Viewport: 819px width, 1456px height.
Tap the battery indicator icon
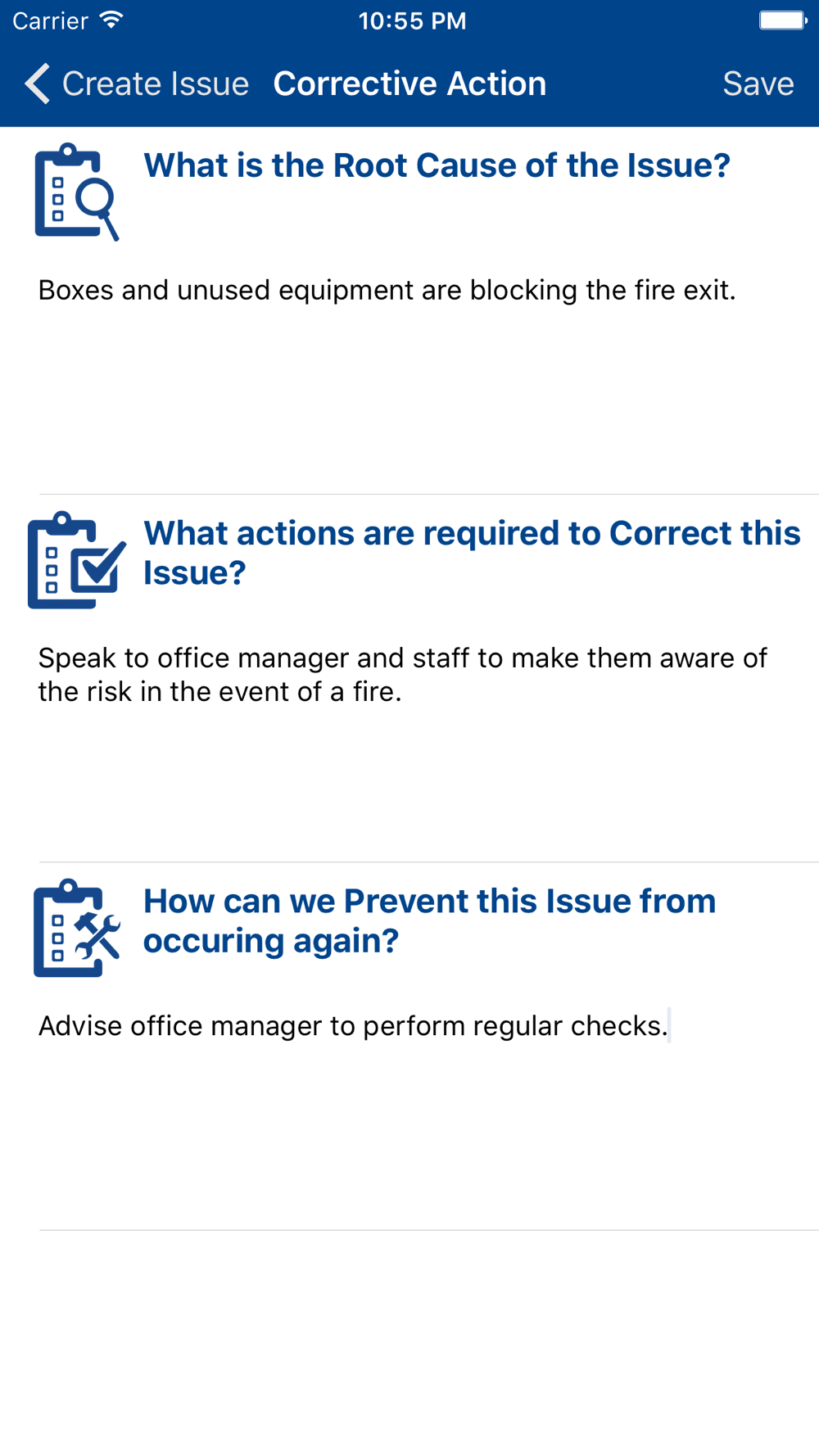(782, 20)
